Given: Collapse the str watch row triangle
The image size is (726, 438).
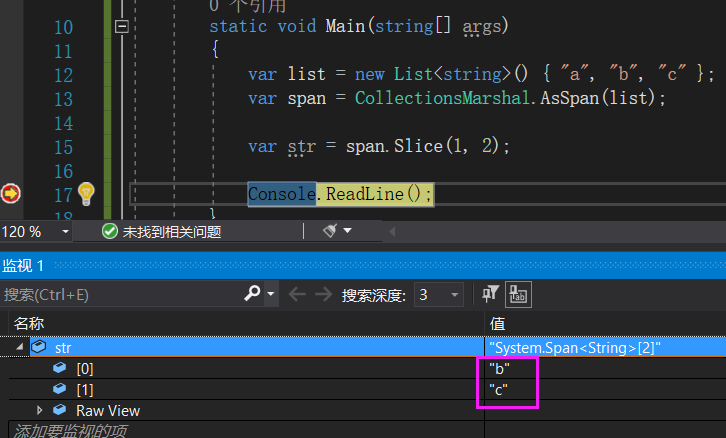Looking at the screenshot, I should [19, 347].
